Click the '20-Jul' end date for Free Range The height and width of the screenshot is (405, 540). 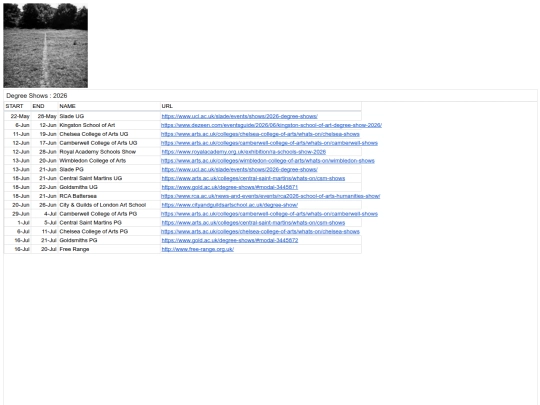pyautogui.click(x=44, y=249)
